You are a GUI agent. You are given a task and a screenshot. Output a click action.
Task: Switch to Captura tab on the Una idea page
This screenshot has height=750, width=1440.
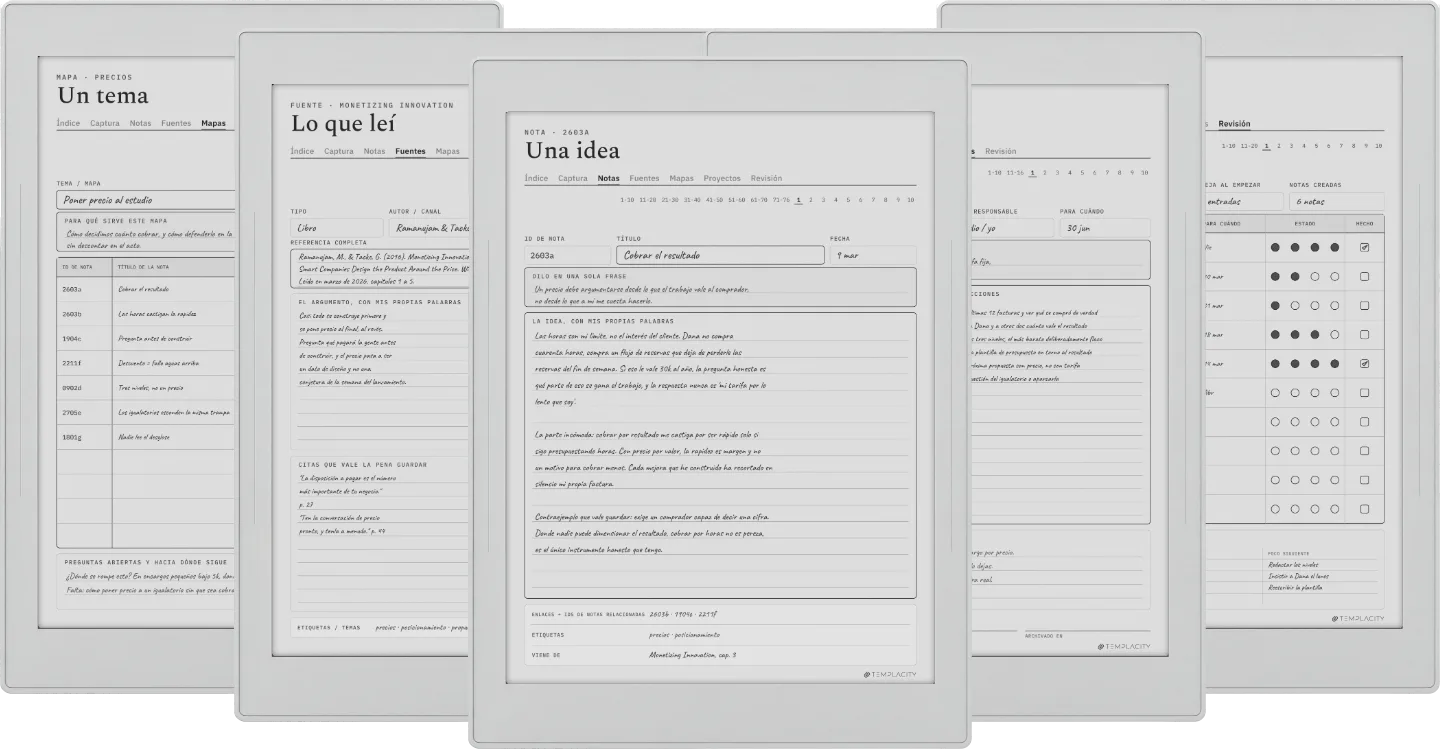pos(573,178)
